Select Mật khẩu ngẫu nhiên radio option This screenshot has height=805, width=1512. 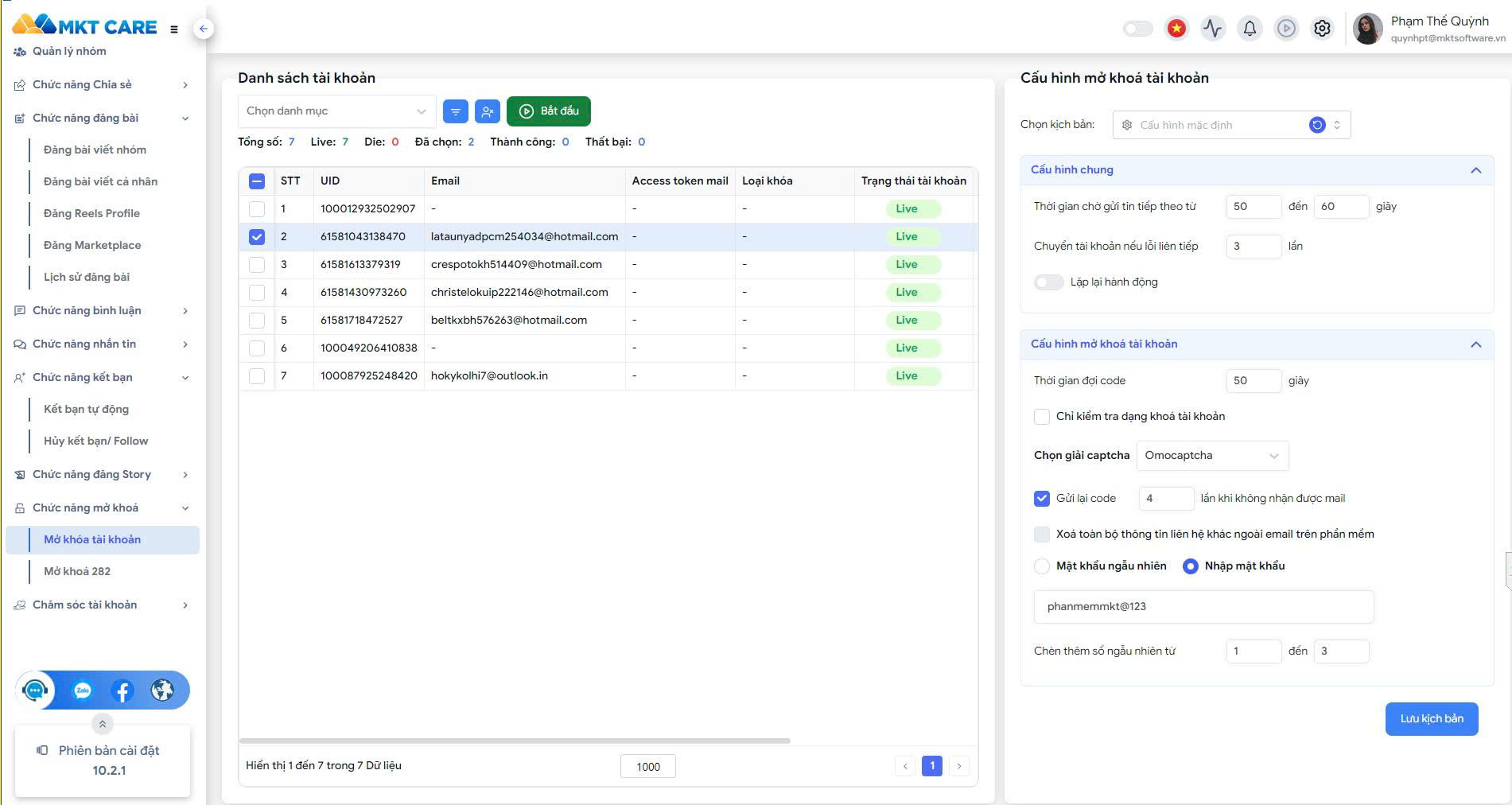[x=1042, y=566]
